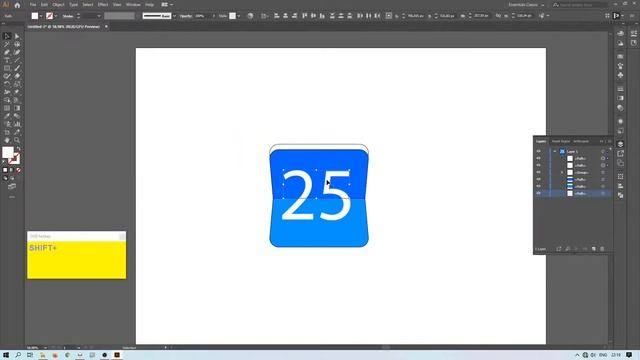640x360 pixels.
Task: Select the Scale tool
Action: [x=17, y=84]
